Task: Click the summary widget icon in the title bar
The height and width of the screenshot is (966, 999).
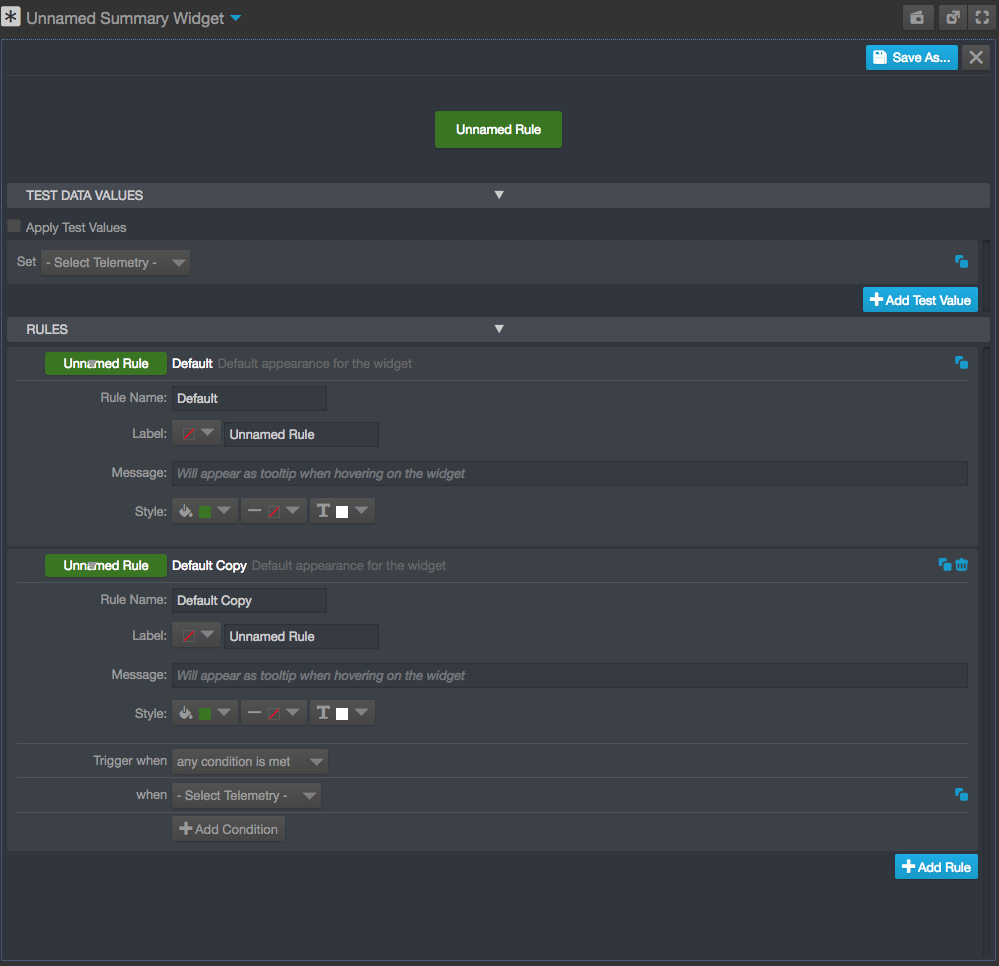Action: click(11, 17)
